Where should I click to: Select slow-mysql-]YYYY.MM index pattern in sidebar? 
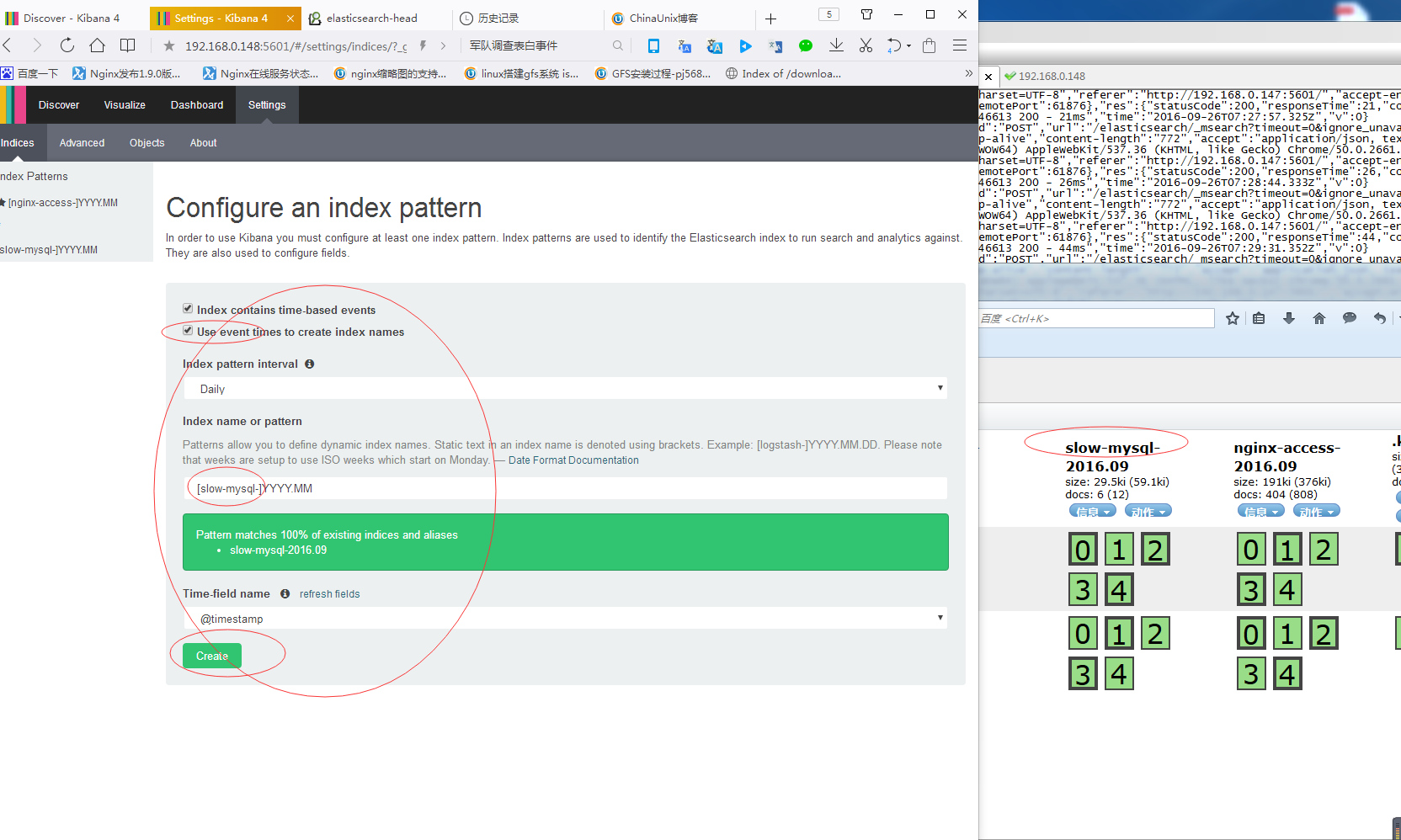(x=49, y=250)
